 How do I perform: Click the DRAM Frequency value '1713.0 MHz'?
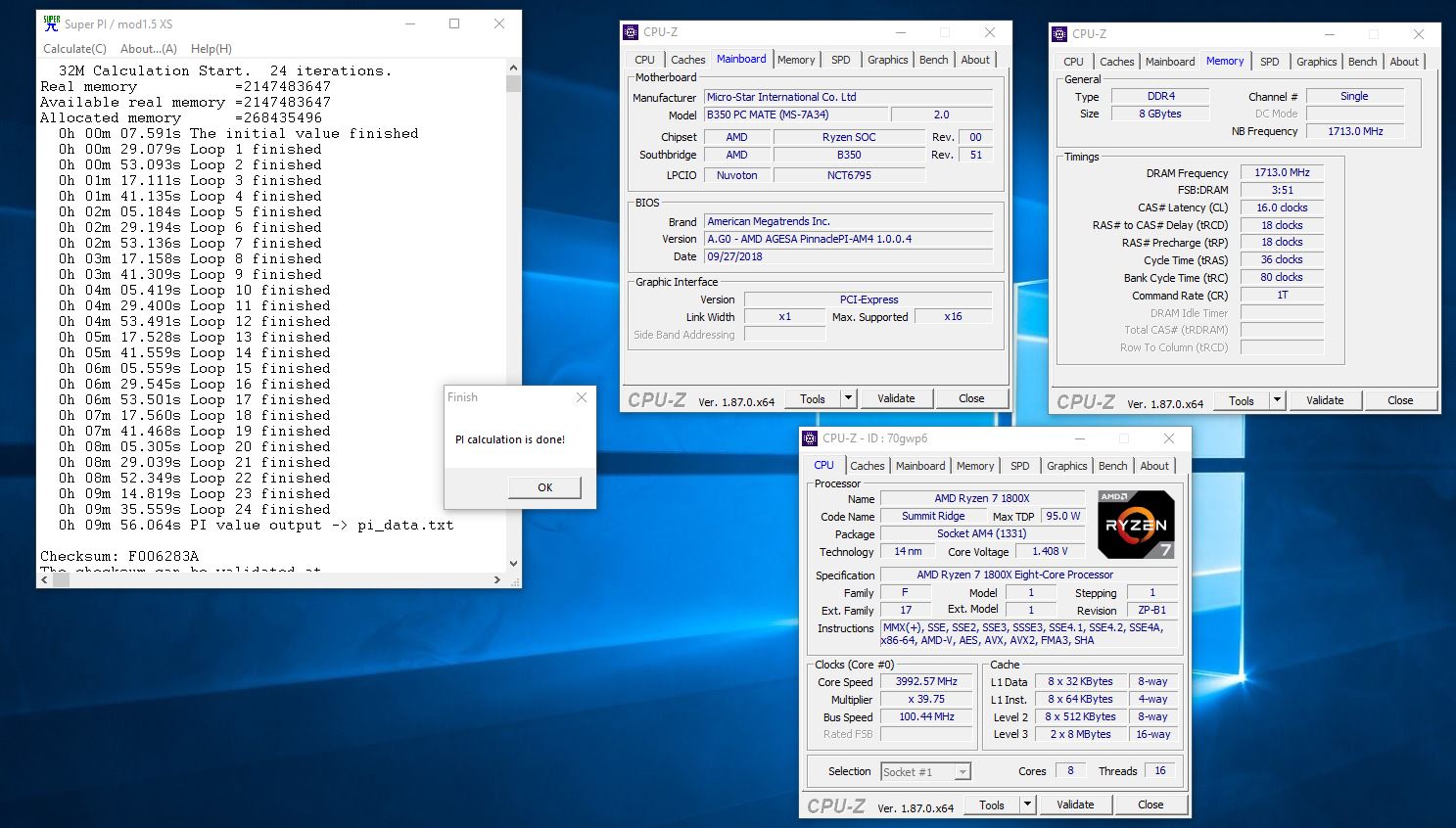1283,172
